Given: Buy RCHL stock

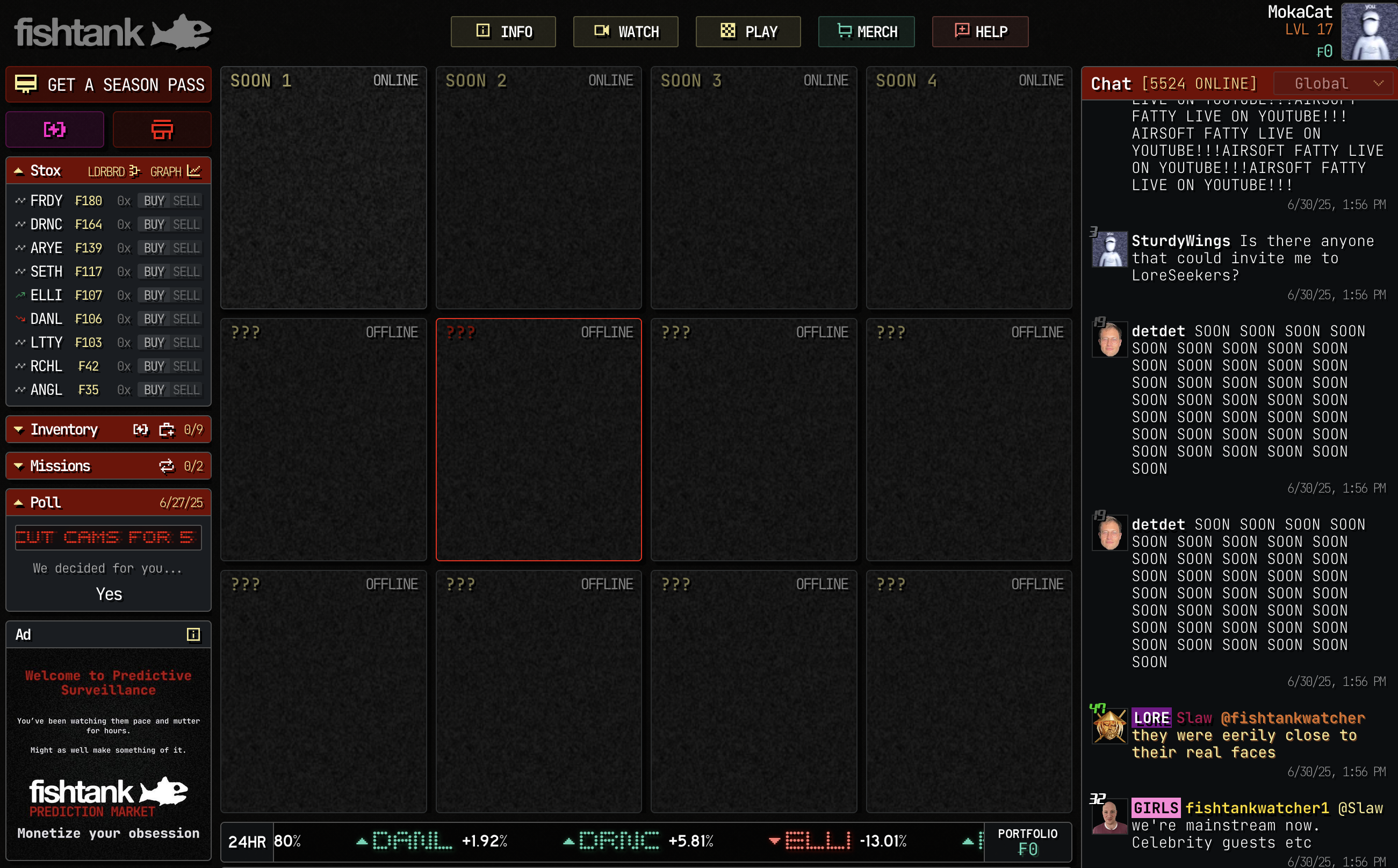Looking at the screenshot, I should click(154, 366).
